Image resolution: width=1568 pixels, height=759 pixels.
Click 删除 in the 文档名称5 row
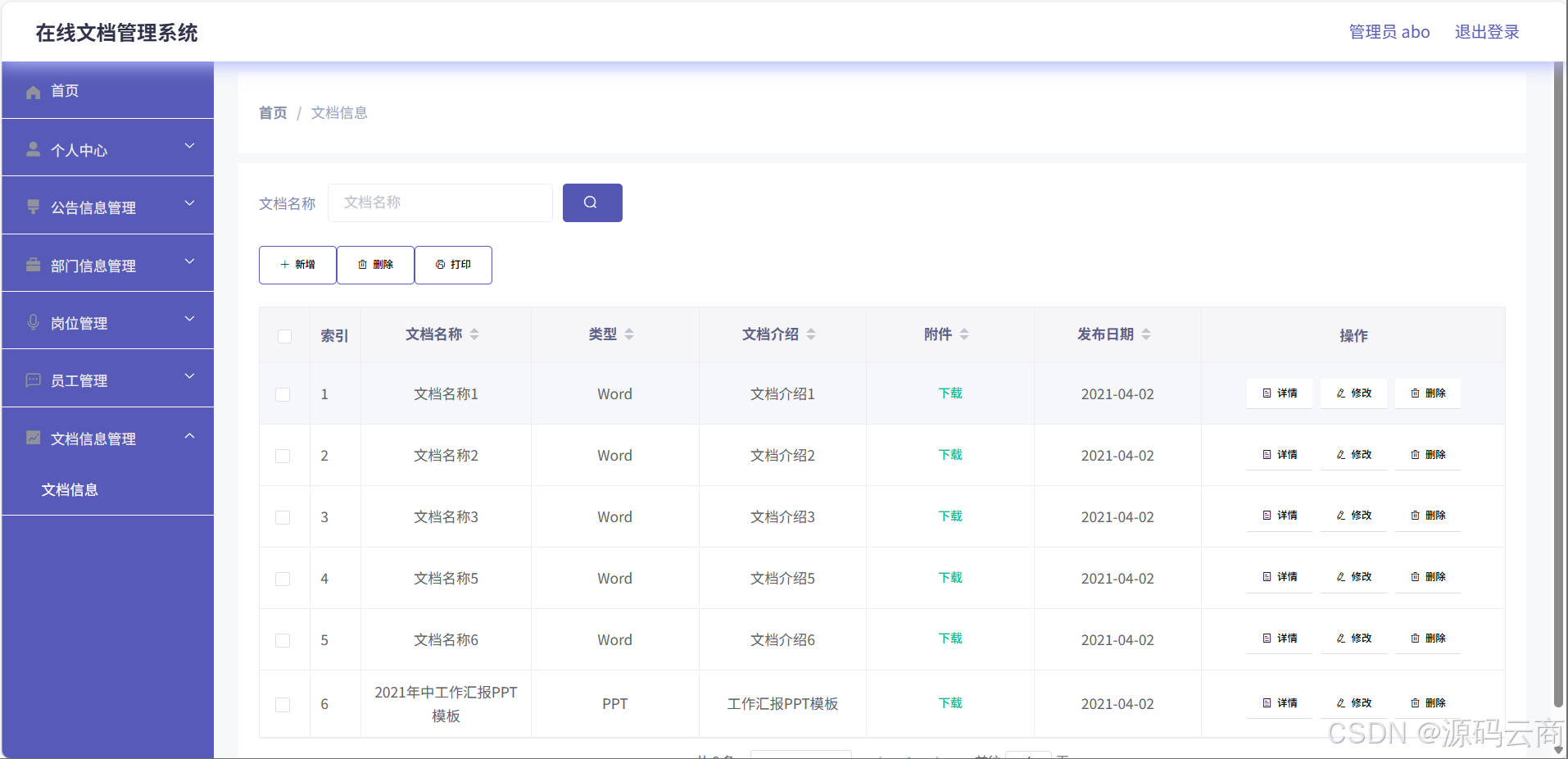[1428, 577]
